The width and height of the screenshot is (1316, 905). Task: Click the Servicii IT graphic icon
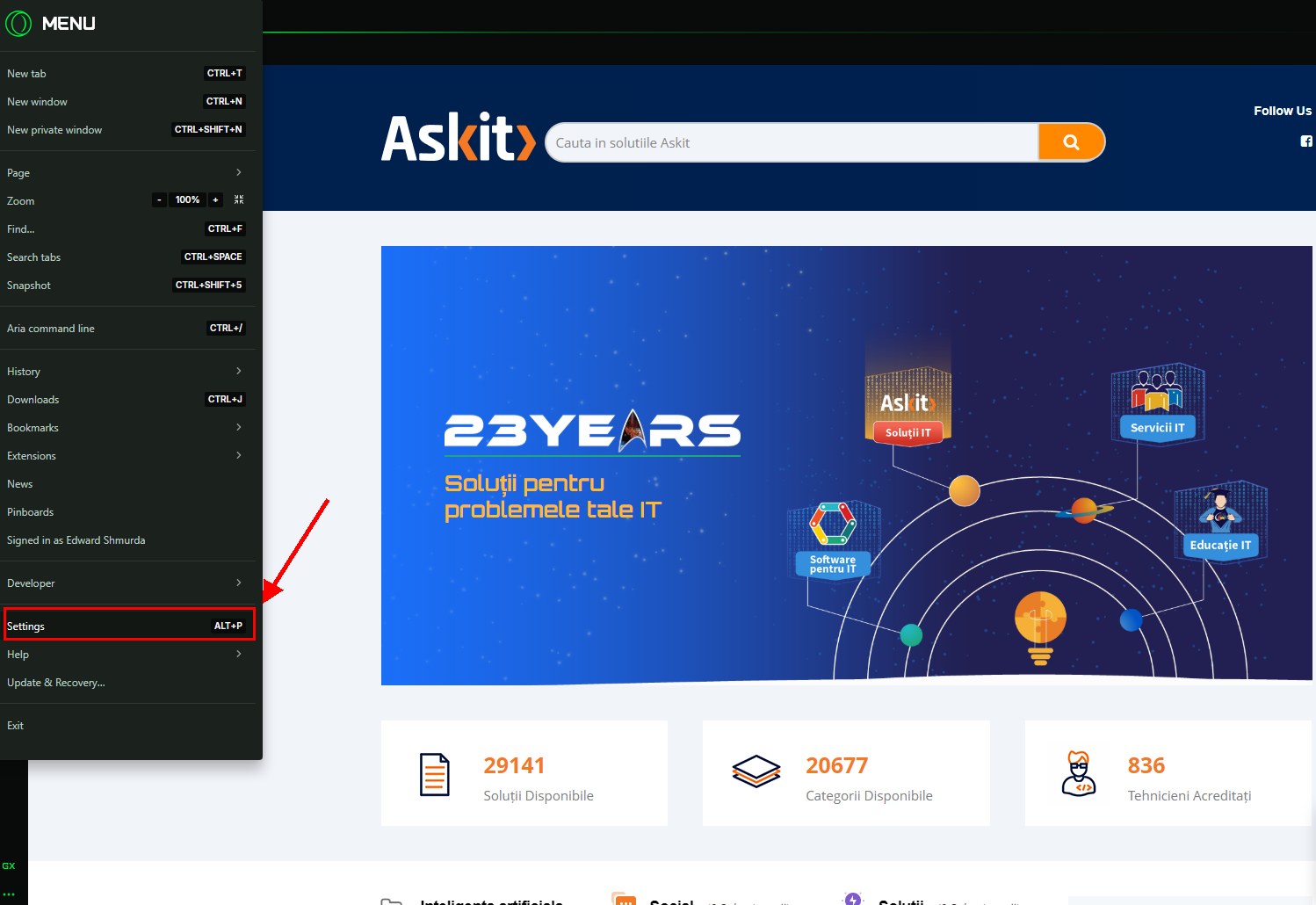(x=1157, y=404)
